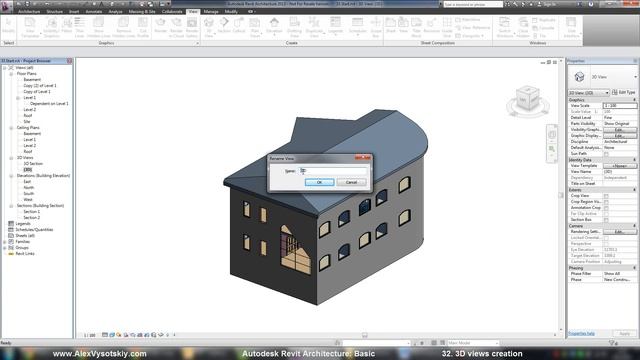
Task: Collapse the Elevations (Building Elevation) node
Action: [11, 176]
